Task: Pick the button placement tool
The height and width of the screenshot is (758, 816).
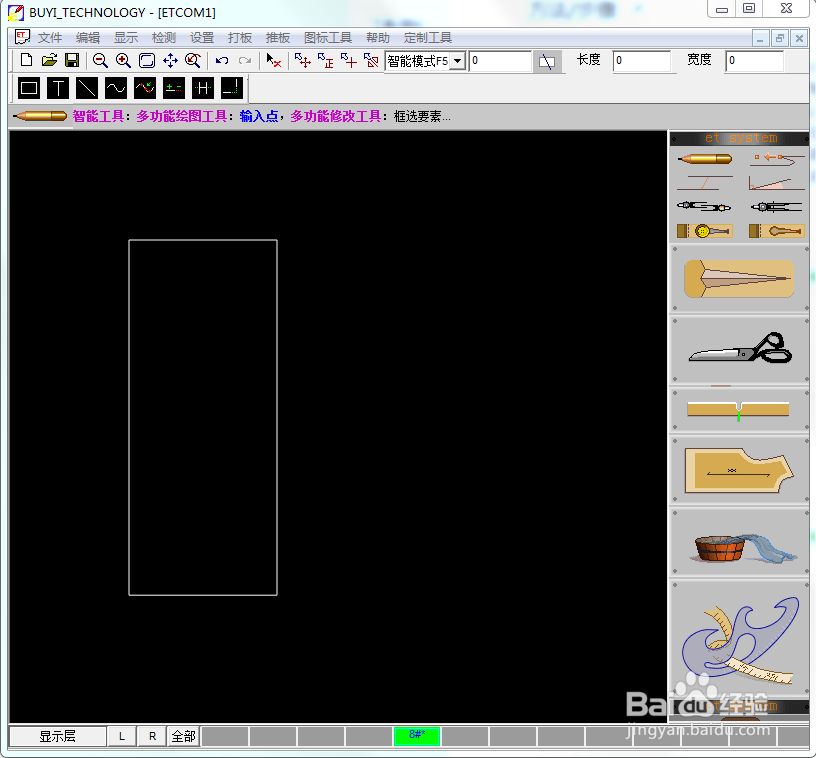Action: 705,230
